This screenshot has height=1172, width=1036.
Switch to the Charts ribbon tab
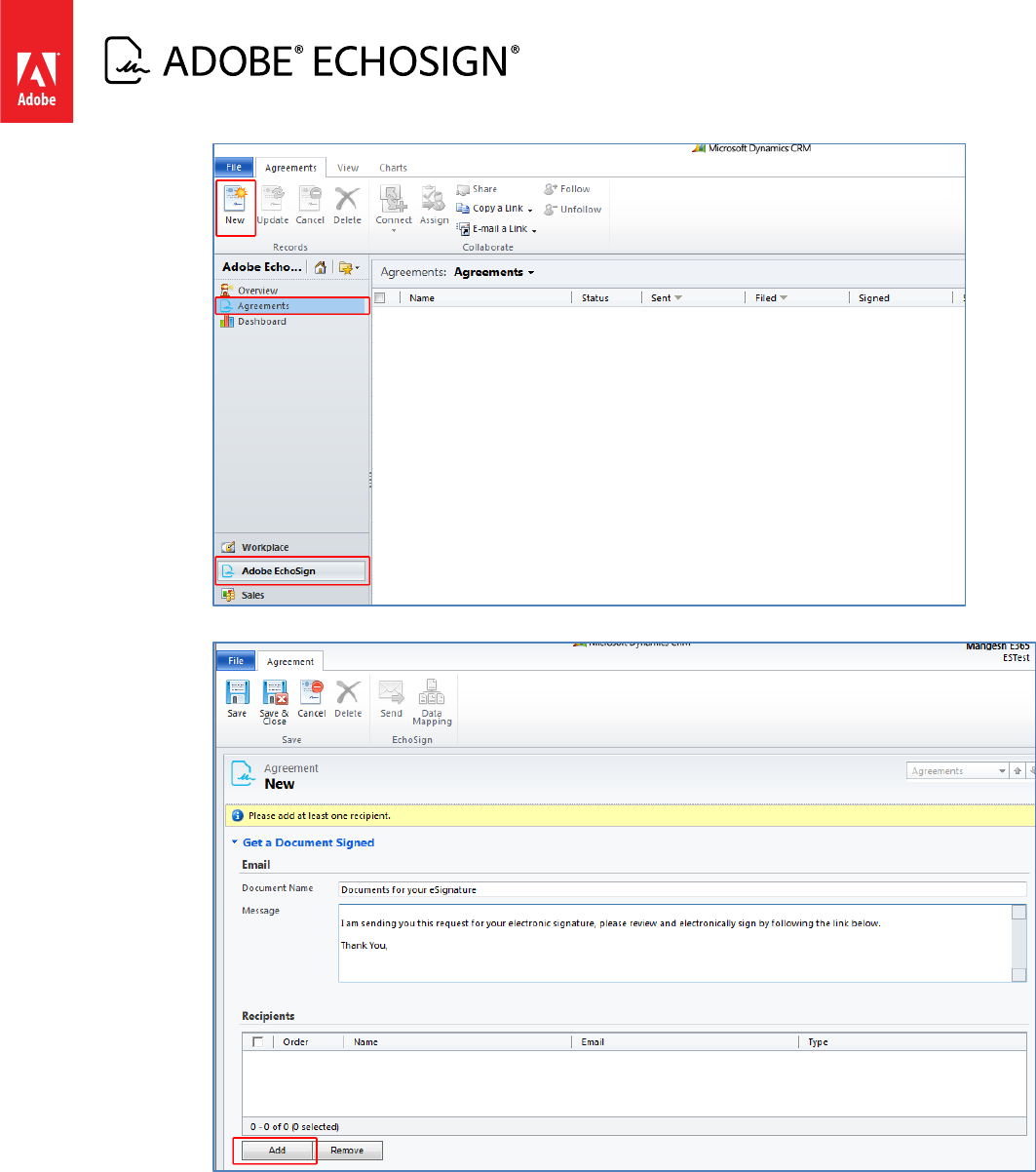click(x=393, y=168)
